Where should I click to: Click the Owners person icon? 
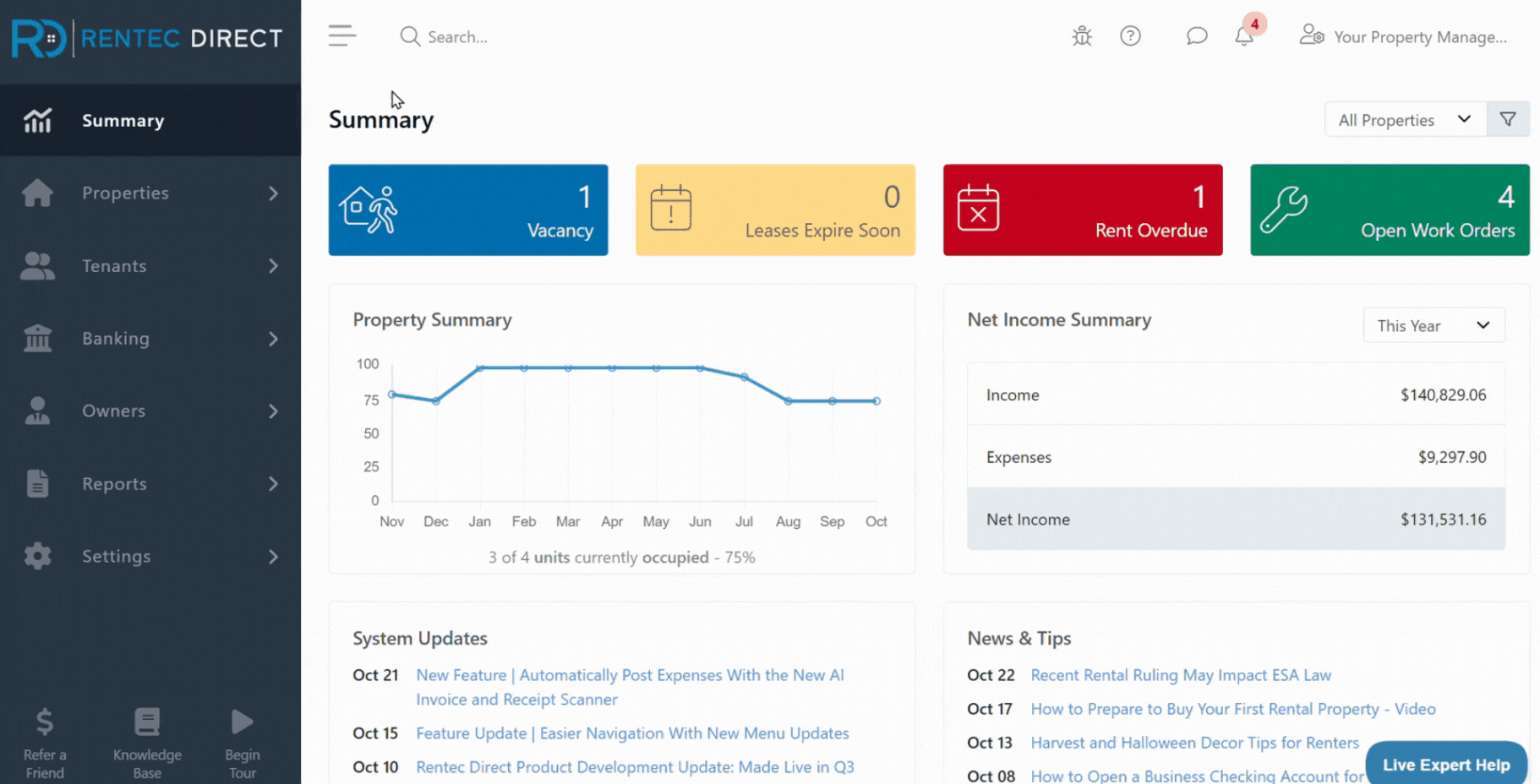[x=37, y=411]
